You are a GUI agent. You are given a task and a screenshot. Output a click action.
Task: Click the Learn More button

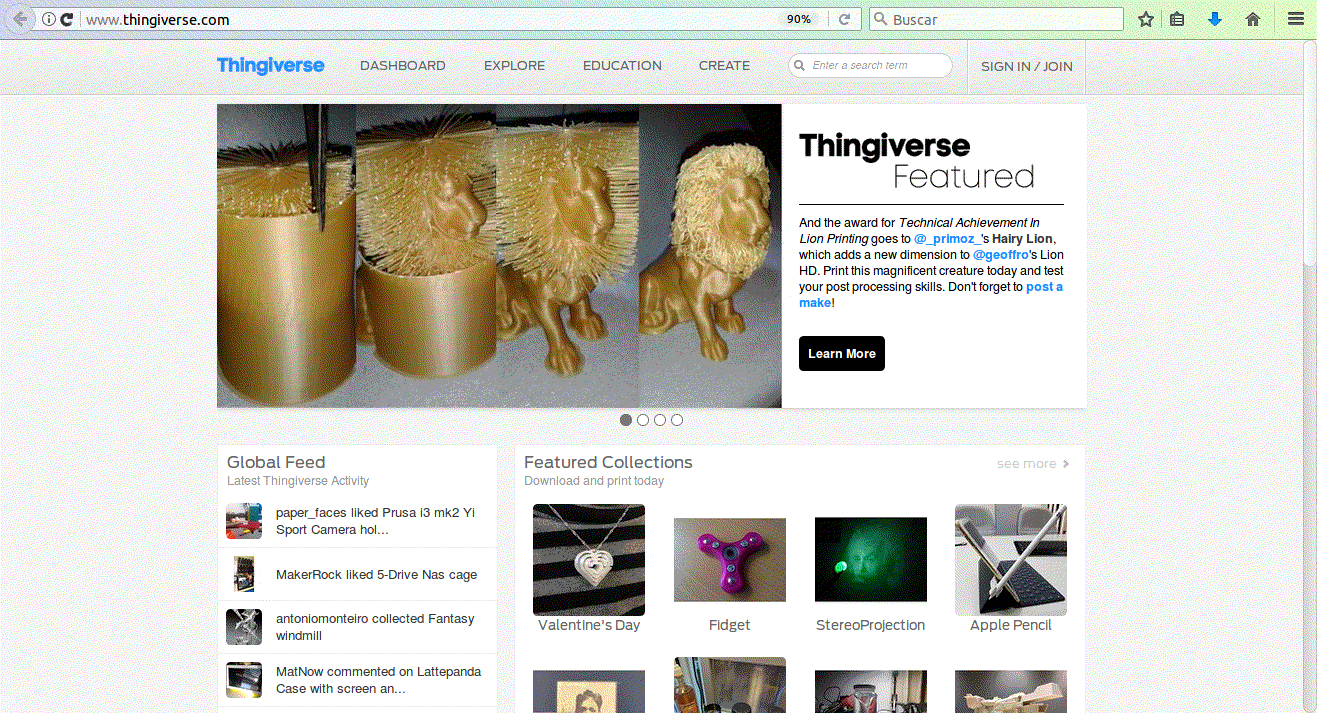[x=841, y=353]
